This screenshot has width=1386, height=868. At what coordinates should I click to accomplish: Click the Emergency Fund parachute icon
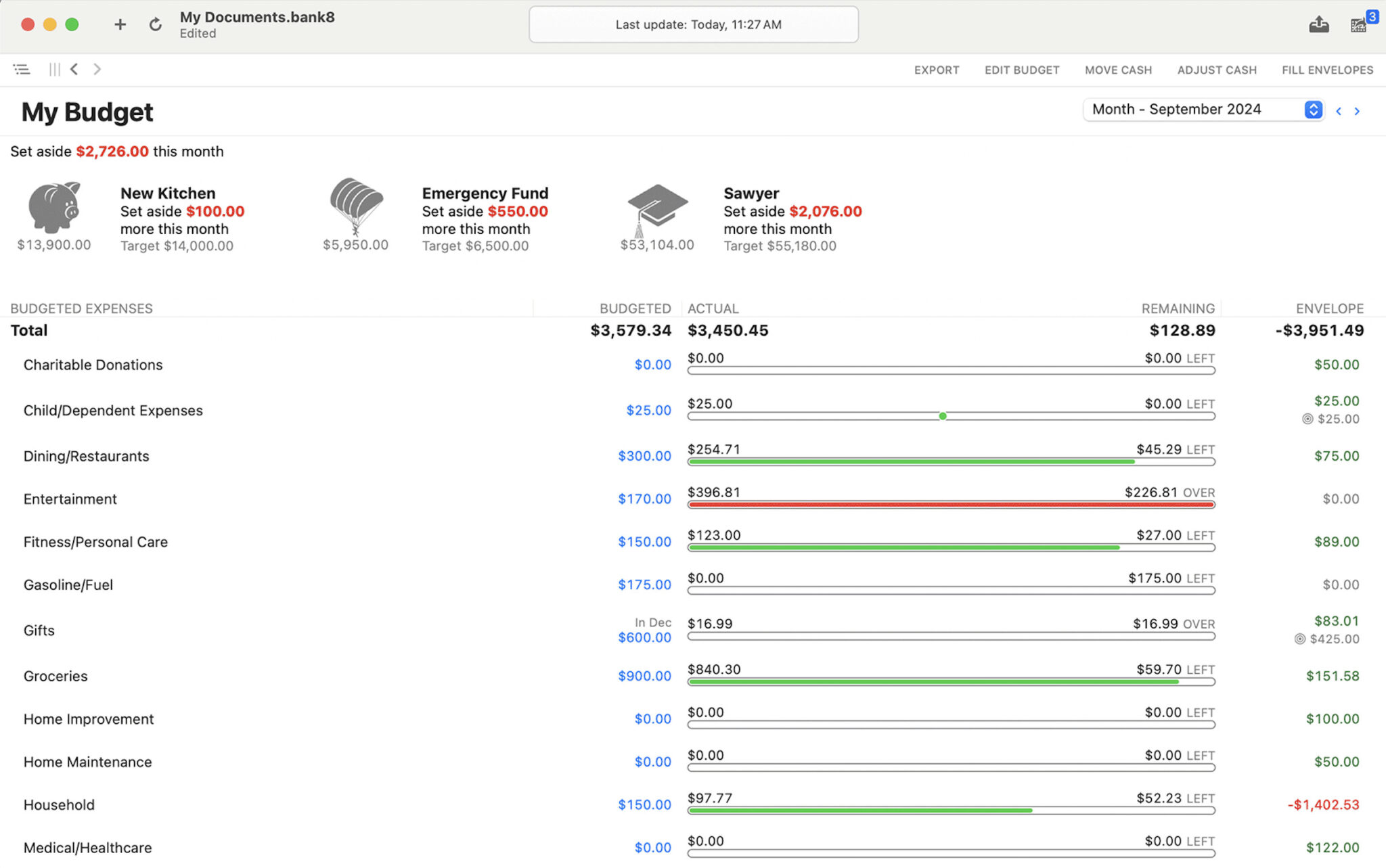(x=355, y=210)
